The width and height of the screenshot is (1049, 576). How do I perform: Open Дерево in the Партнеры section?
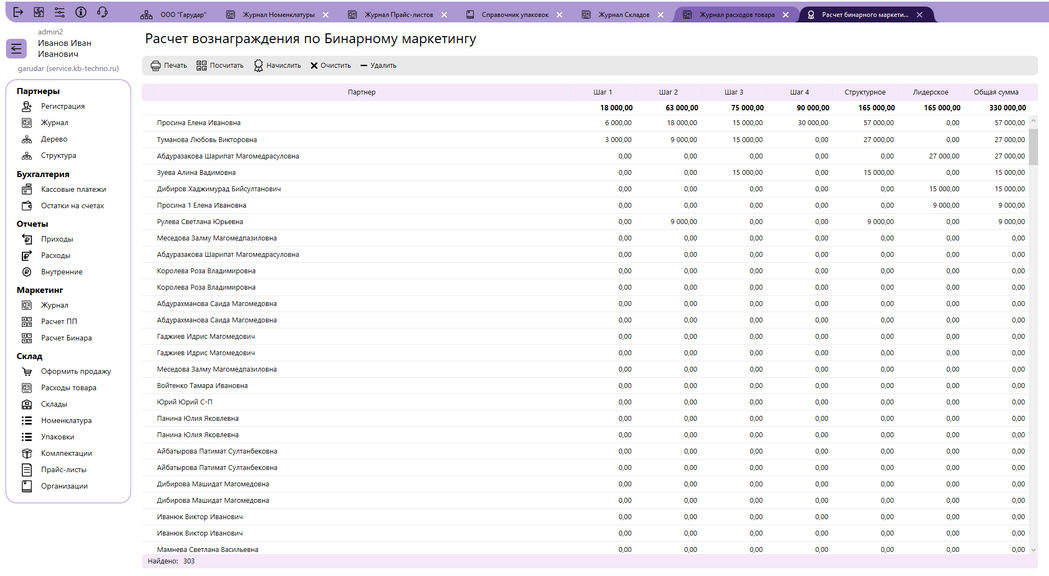(x=54, y=139)
